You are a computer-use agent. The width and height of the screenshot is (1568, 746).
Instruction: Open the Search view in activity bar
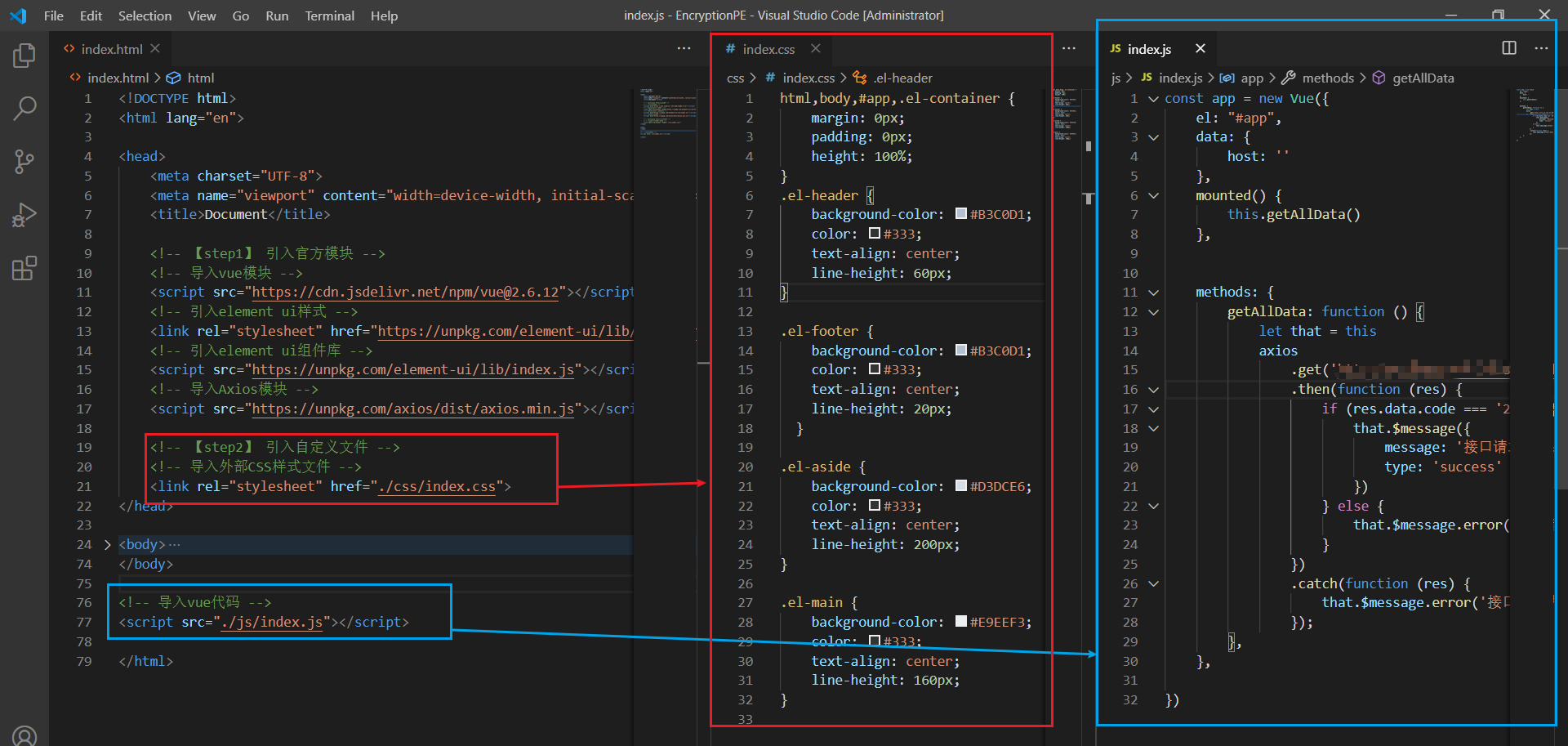(x=24, y=109)
